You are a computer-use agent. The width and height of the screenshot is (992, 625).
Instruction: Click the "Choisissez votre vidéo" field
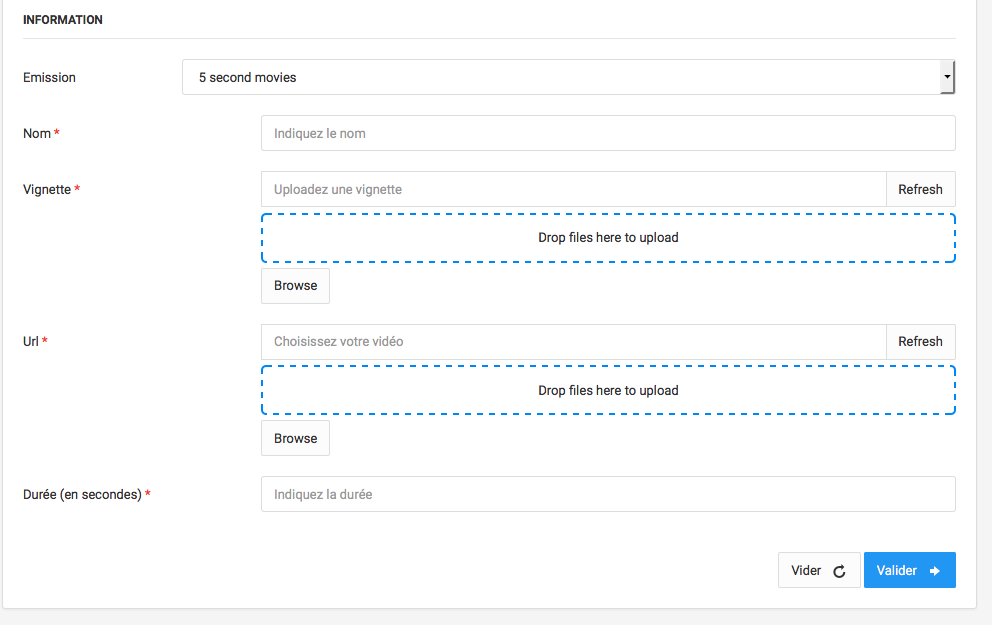point(573,342)
